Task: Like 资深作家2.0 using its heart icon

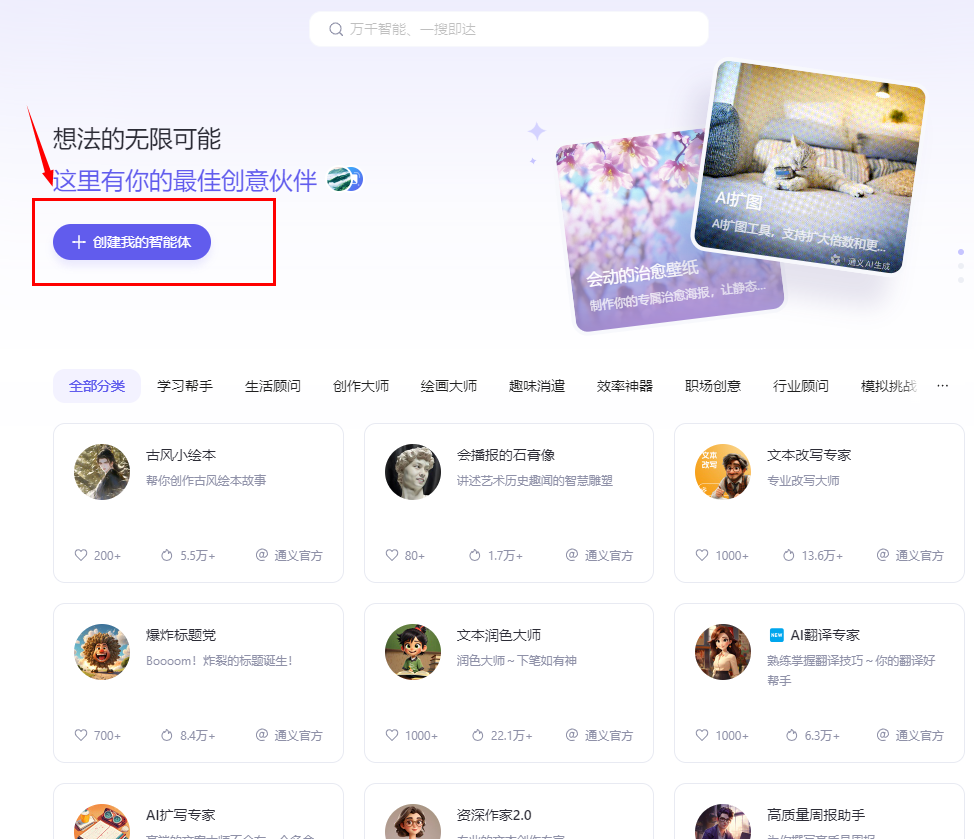Action: (391, 838)
